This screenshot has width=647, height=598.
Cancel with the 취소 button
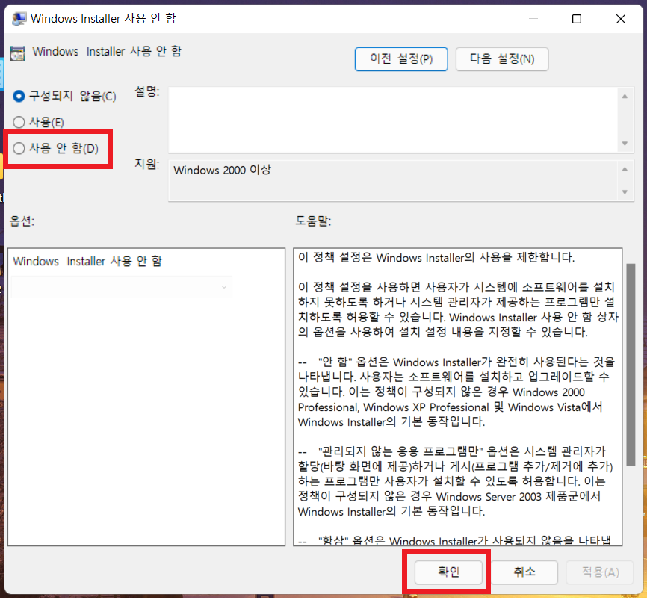pyautogui.click(x=524, y=572)
